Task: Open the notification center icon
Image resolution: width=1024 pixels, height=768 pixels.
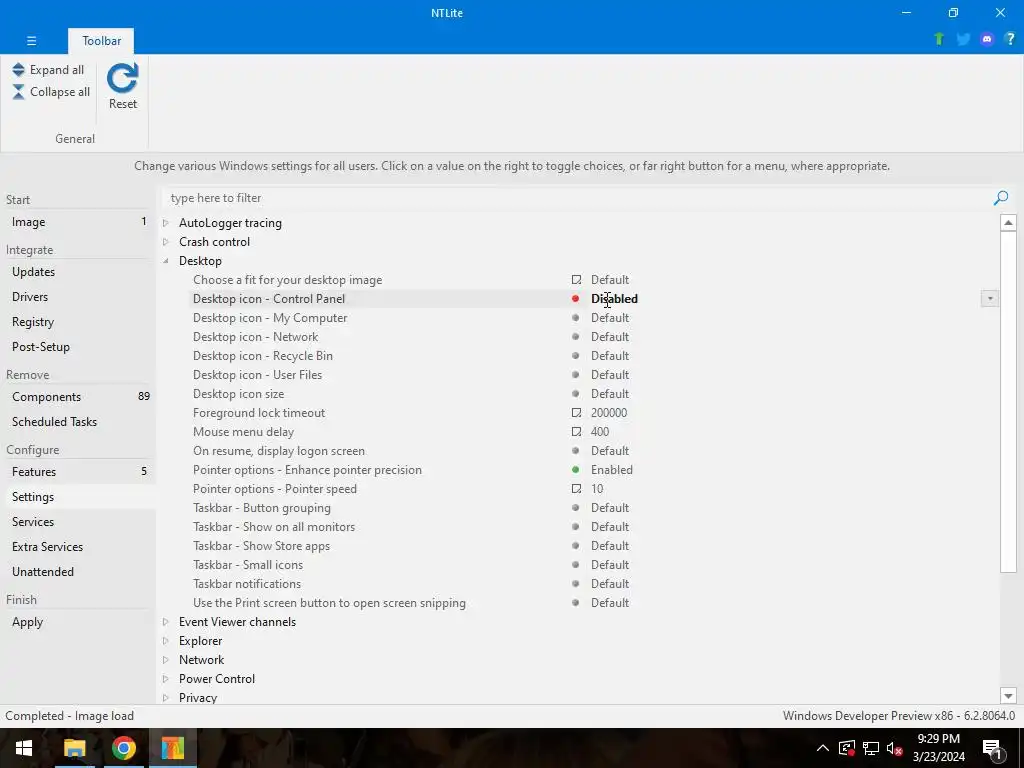Action: click(992, 750)
